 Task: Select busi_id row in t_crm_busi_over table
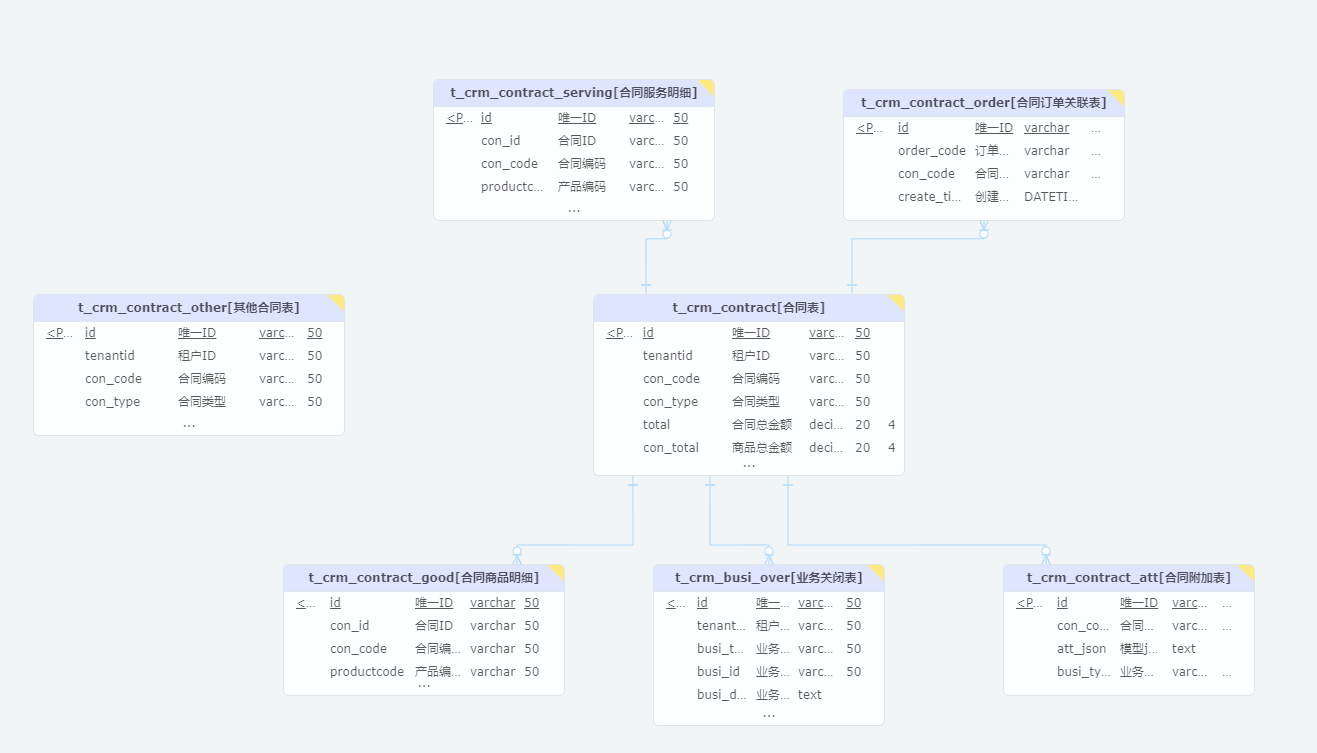[x=768, y=672]
